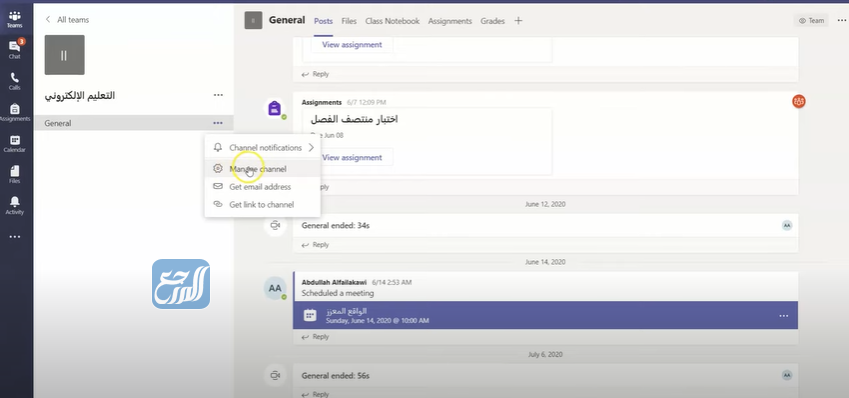This screenshot has height=398, width=849.
Task: Open Files in the left rail
Action: (x=15, y=175)
